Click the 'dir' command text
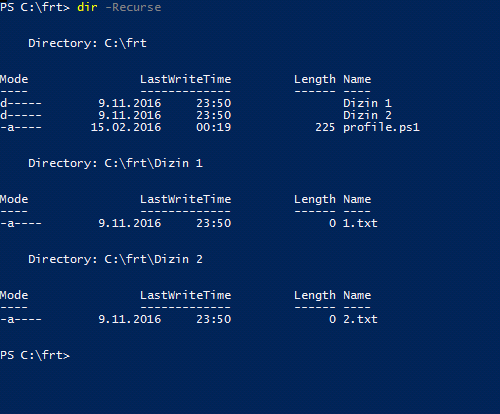The height and width of the screenshot is (414, 500). tap(87, 7)
